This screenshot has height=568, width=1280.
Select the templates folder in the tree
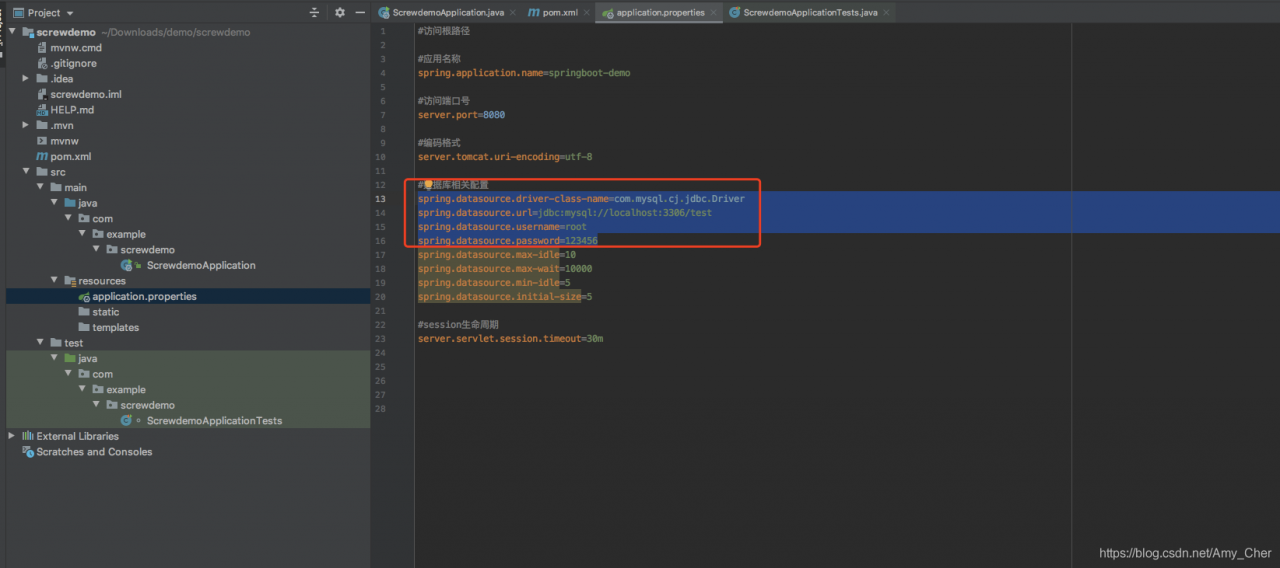[115, 328]
